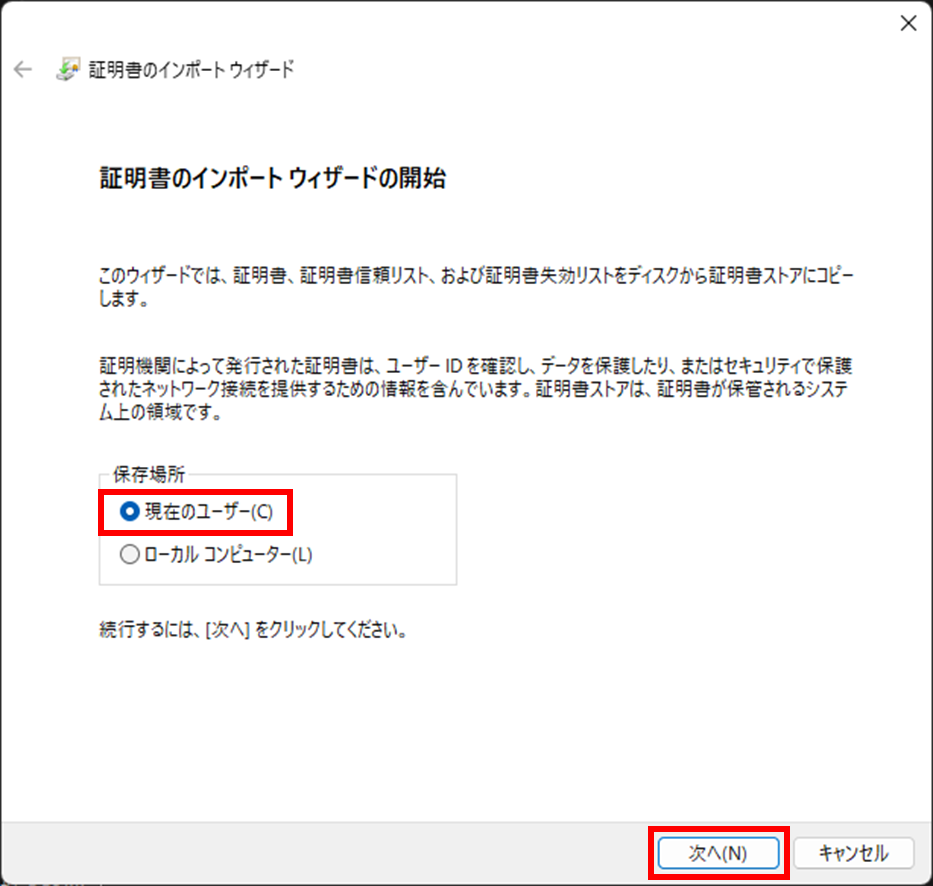933x886 pixels.
Task: Select the 現在のユーザー(C) radio button
Action: pyautogui.click(x=129, y=512)
